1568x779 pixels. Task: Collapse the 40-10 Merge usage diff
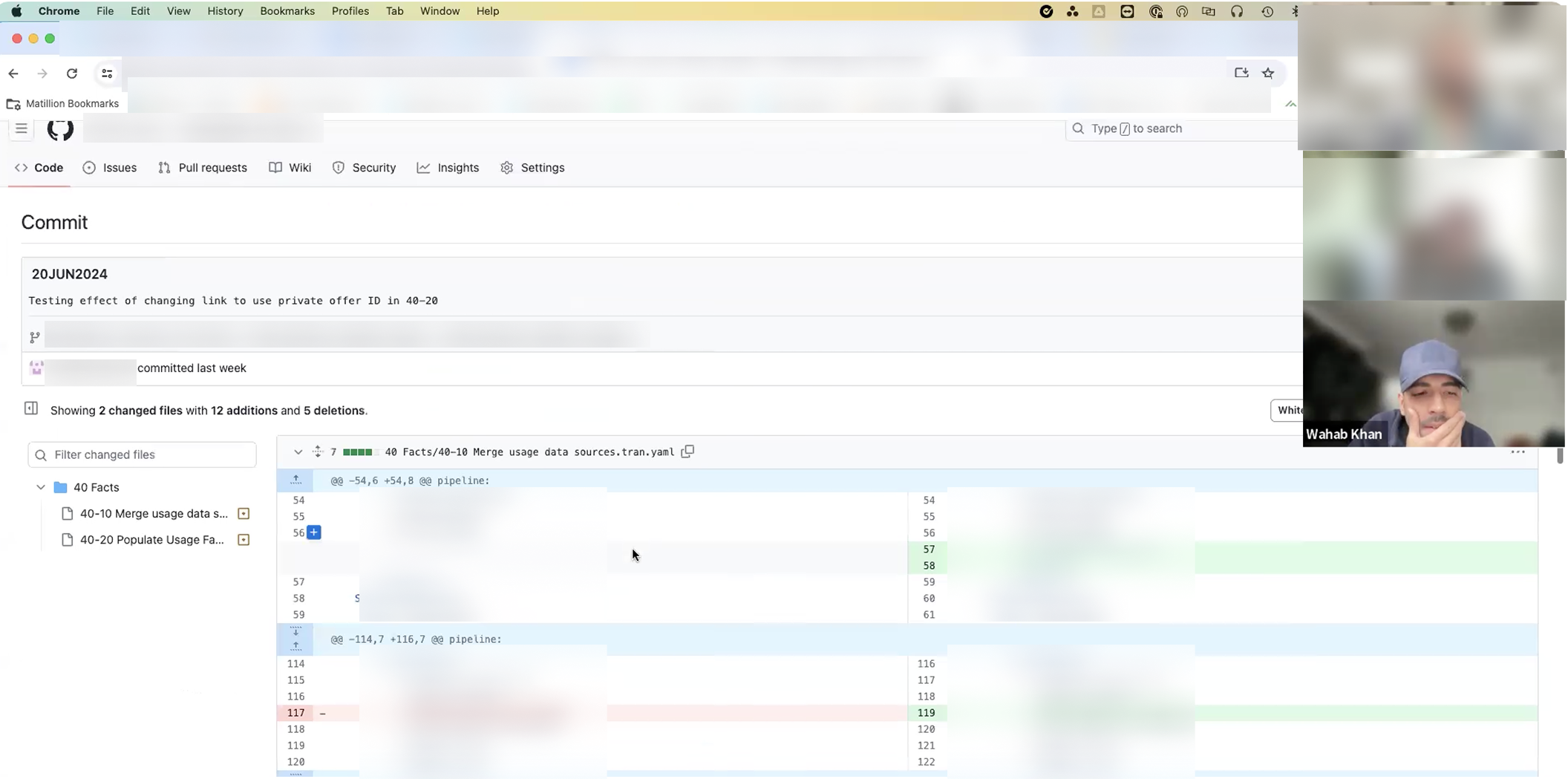point(298,452)
